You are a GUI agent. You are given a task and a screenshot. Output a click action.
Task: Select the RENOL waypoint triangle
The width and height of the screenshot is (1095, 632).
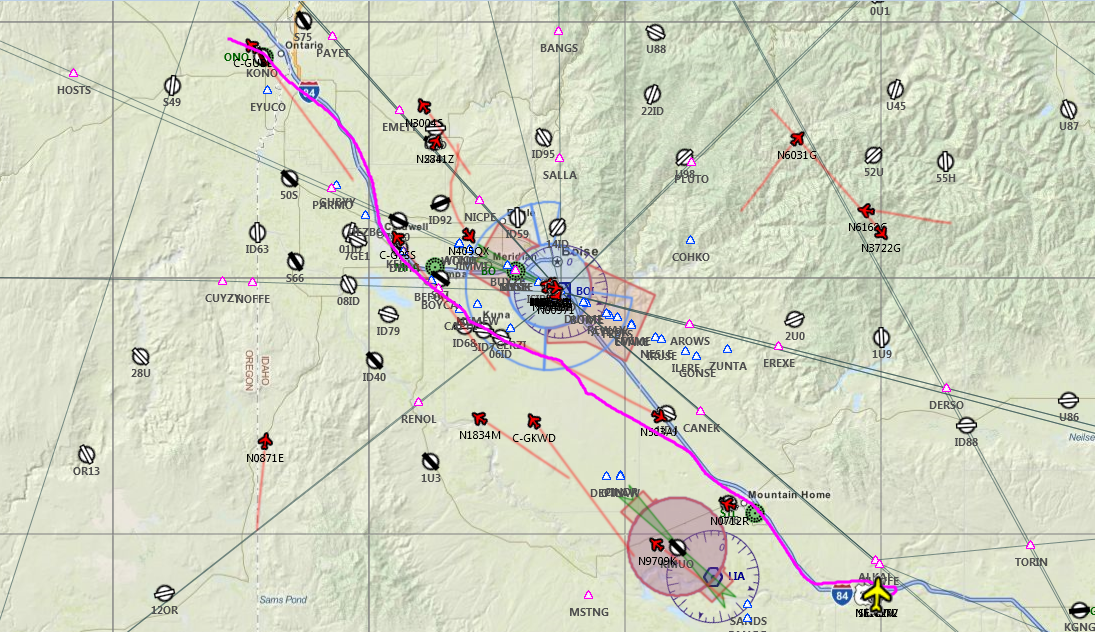tap(418, 402)
